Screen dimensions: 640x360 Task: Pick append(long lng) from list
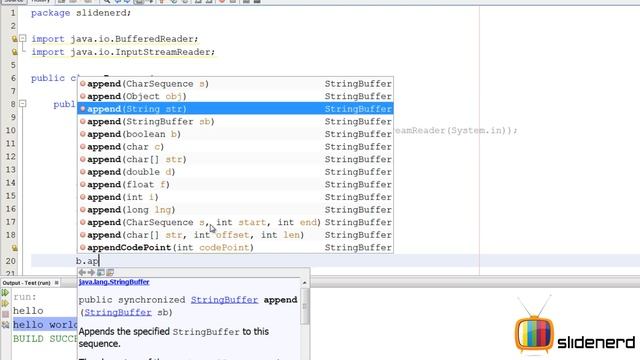[x=236, y=210]
